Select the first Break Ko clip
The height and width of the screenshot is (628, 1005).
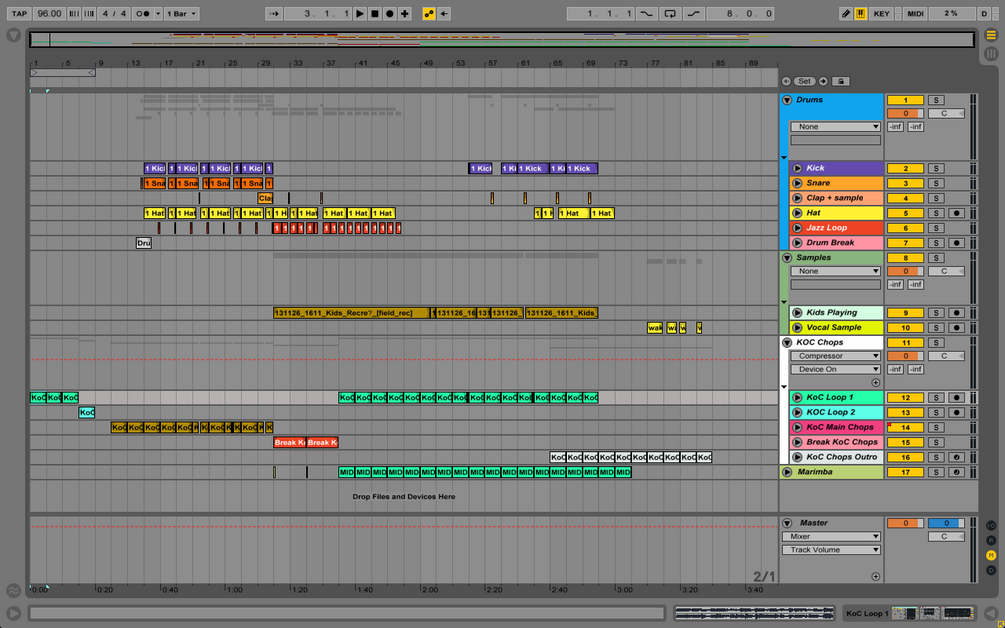290,442
